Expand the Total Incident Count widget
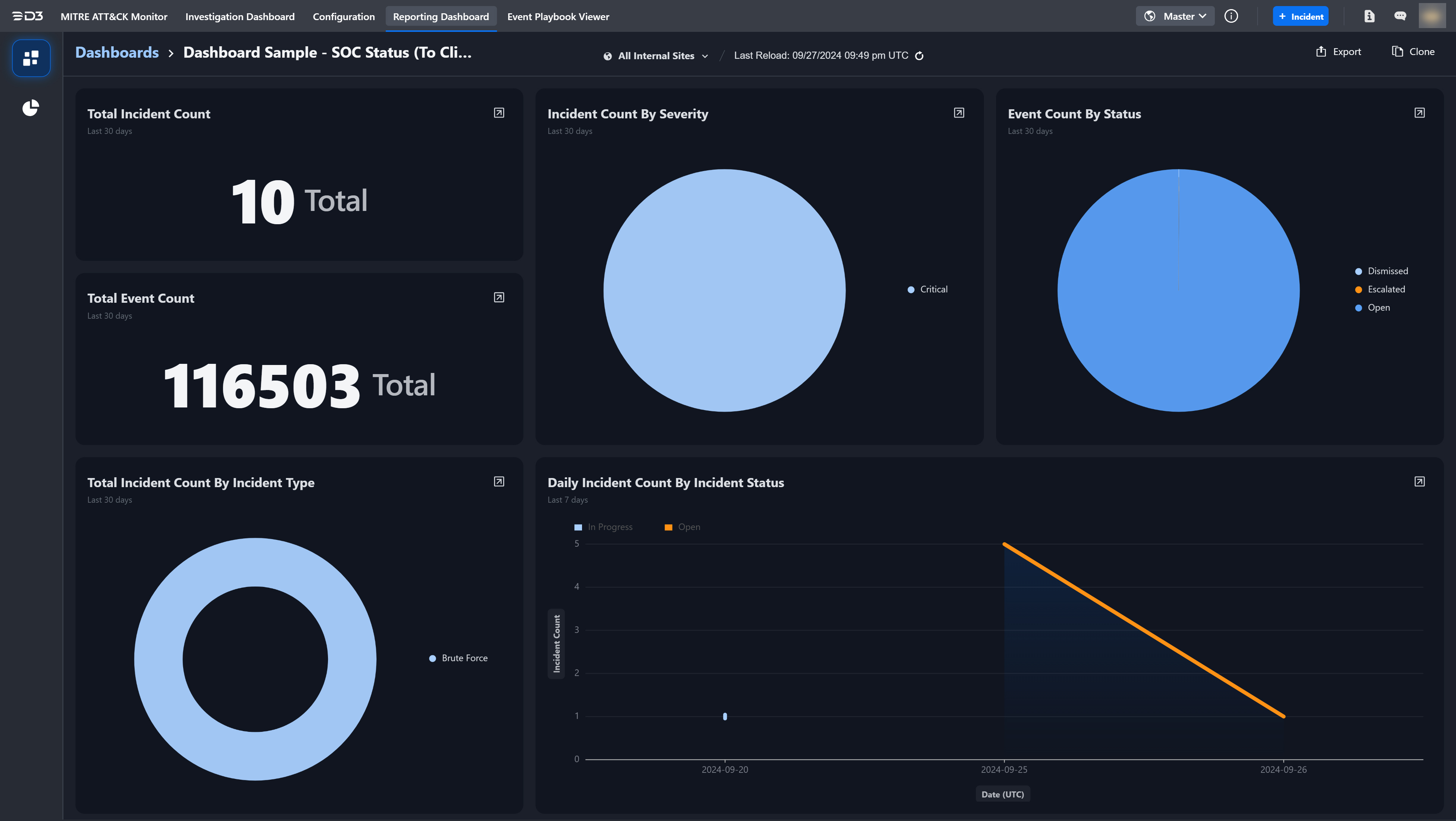 coord(499,113)
